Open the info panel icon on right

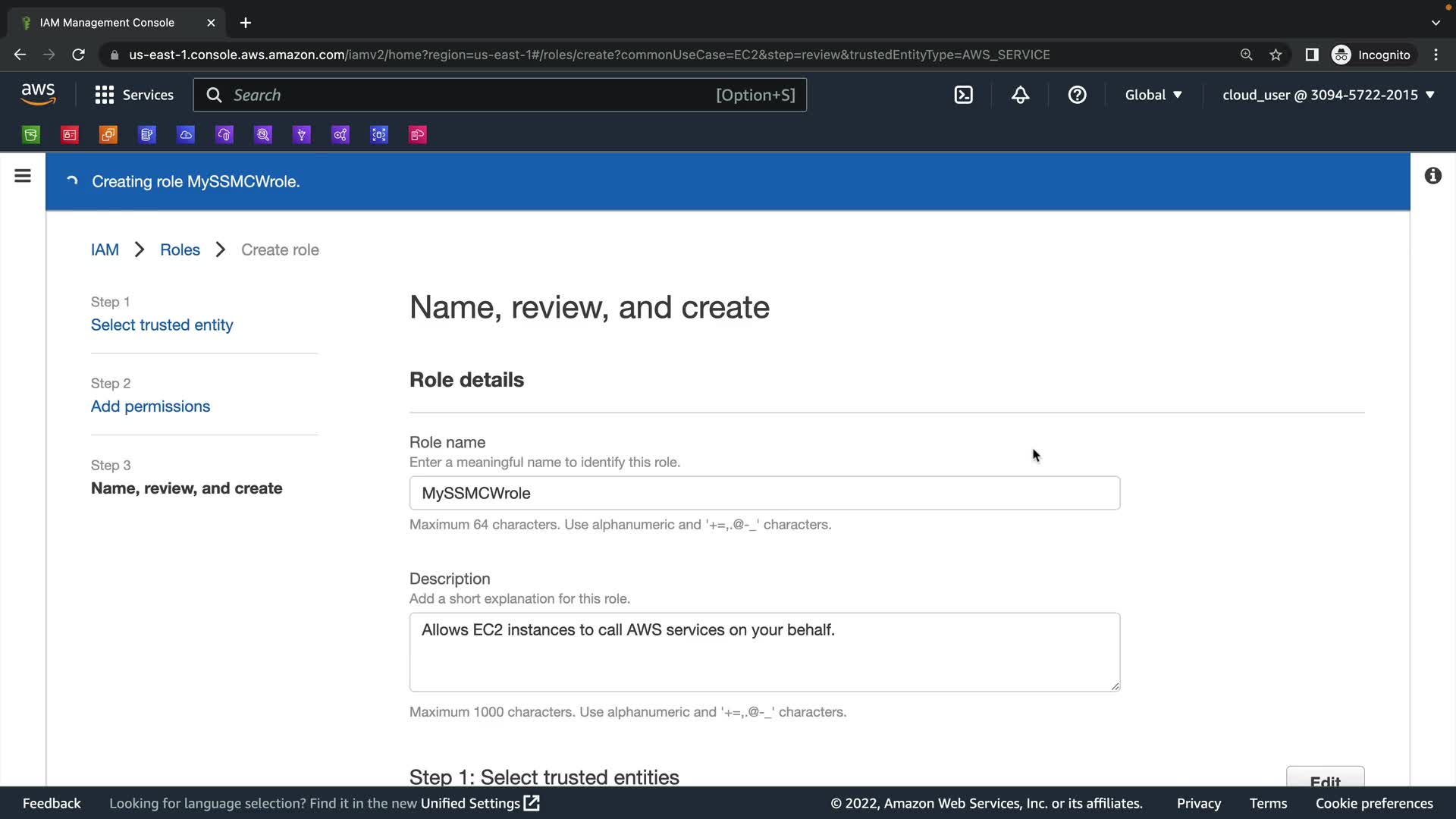pos(1432,176)
